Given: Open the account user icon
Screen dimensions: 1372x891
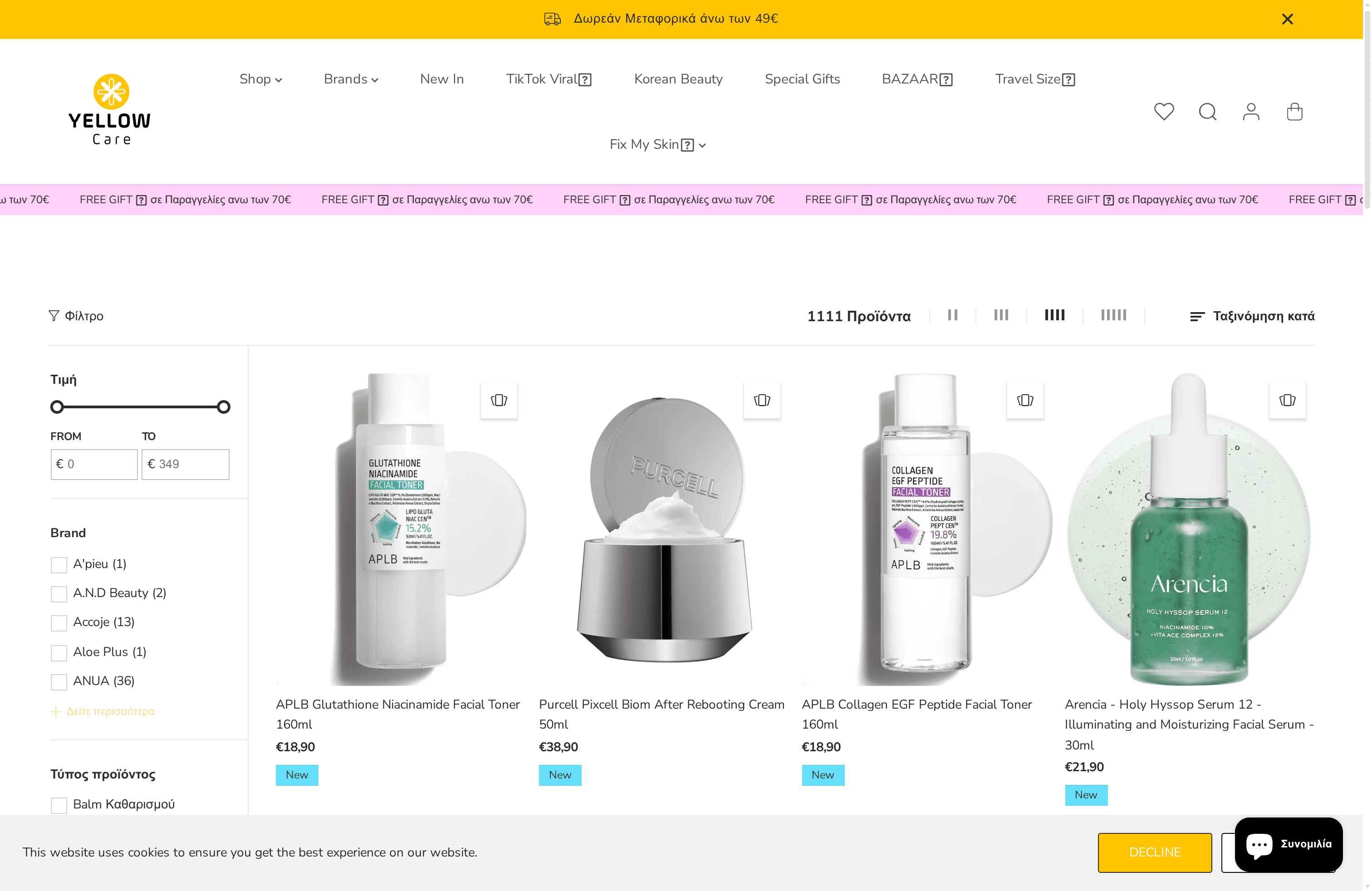Looking at the screenshot, I should point(1250,111).
